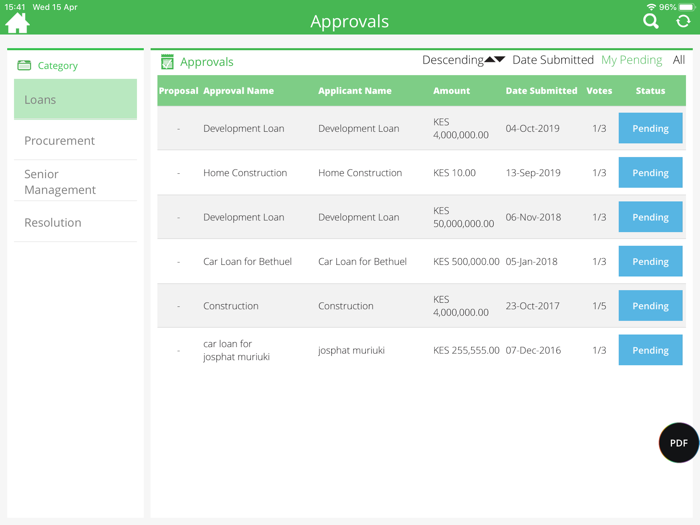Show My Pending approvals filter
Image resolution: width=700 pixels, height=525 pixels.
pos(631,60)
